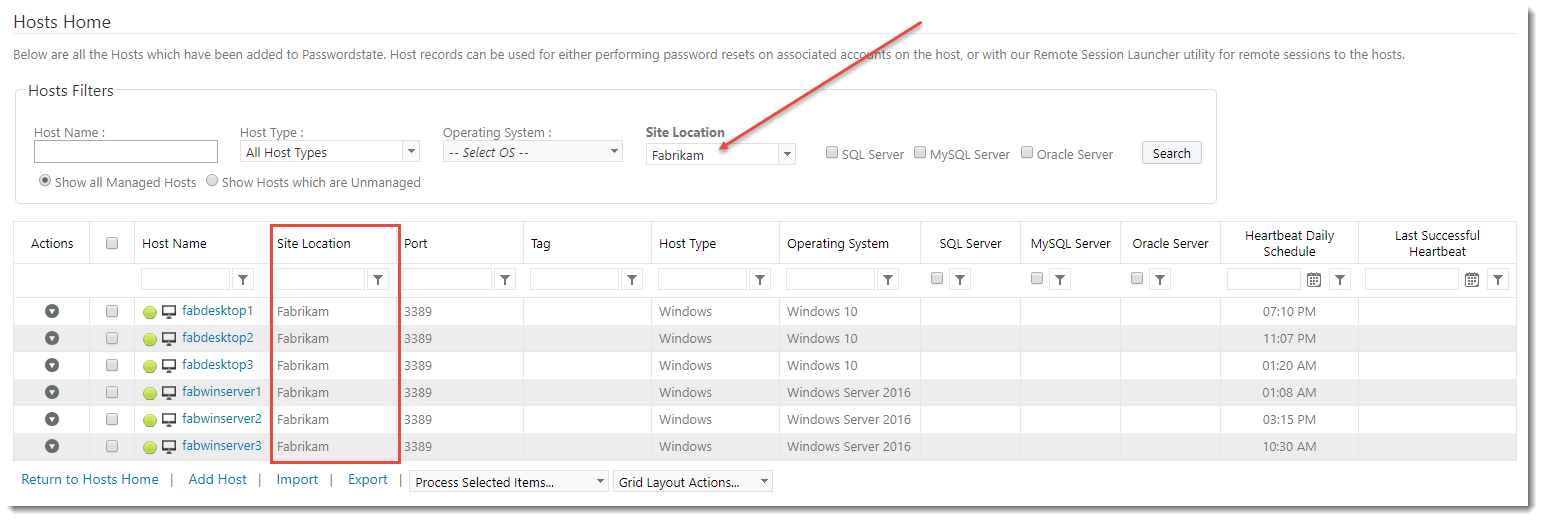
Task: Sort by the Host Type column header
Action: [x=687, y=243]
